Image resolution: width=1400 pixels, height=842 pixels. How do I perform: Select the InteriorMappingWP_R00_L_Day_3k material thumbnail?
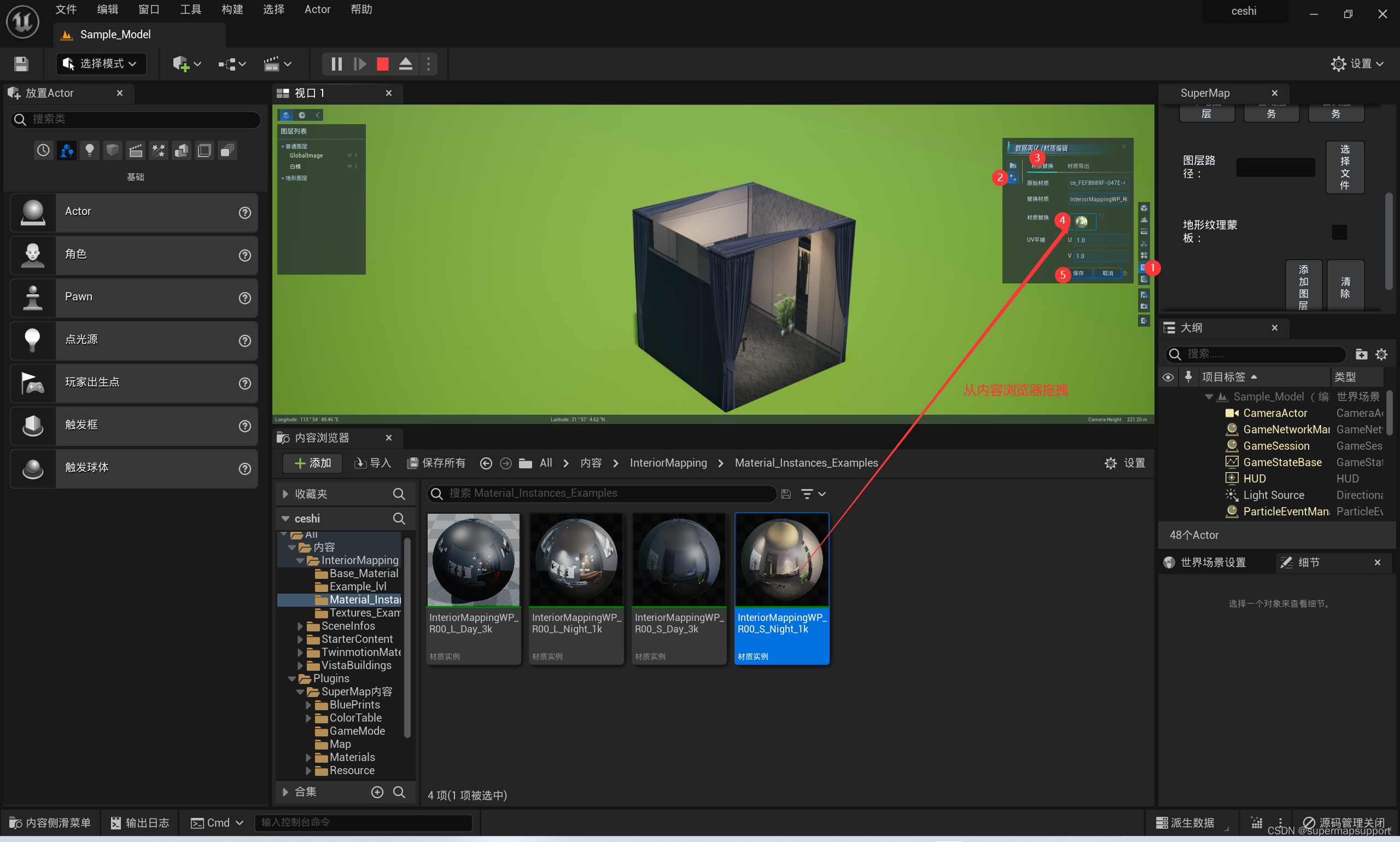point(473,561)
